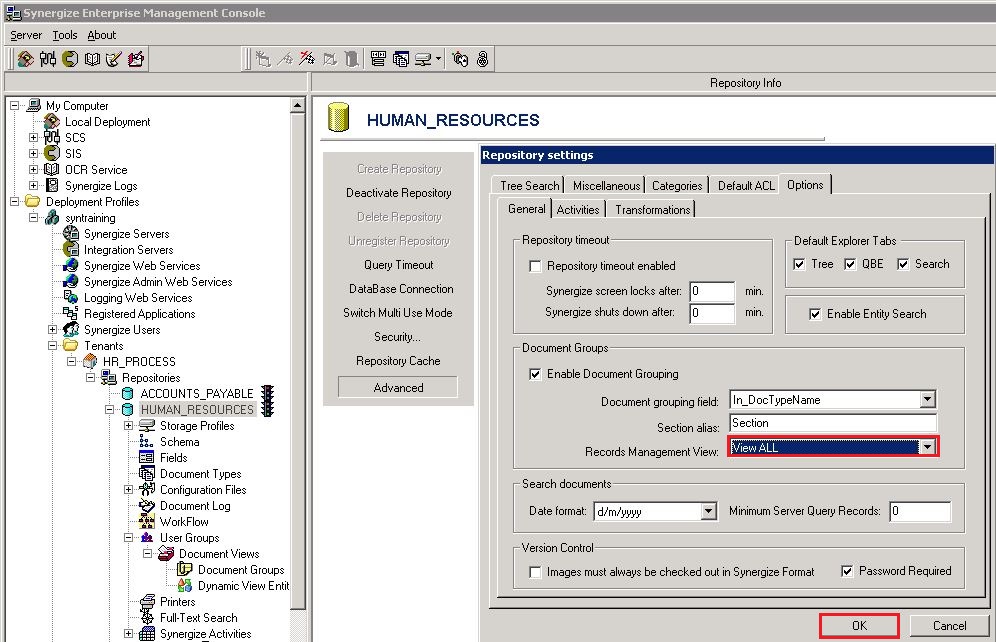Expand the Configuration Files tree node

tap(128, 490)
